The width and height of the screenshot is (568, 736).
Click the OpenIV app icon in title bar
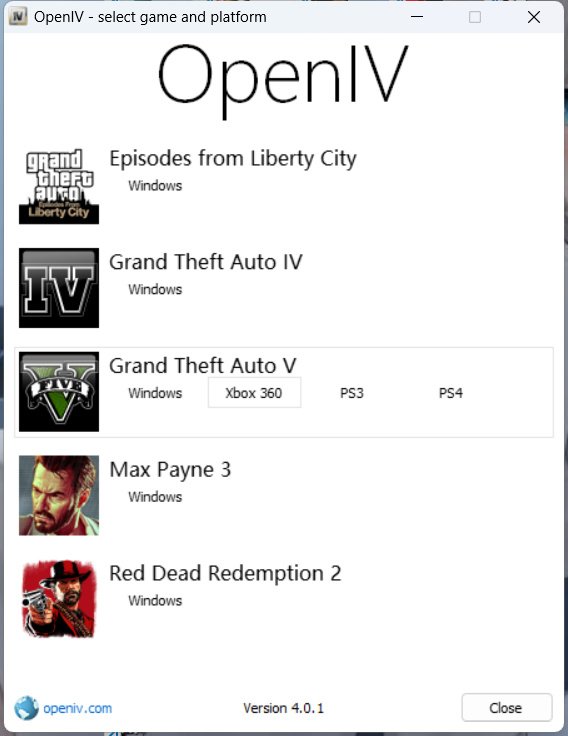coord(18,17)
